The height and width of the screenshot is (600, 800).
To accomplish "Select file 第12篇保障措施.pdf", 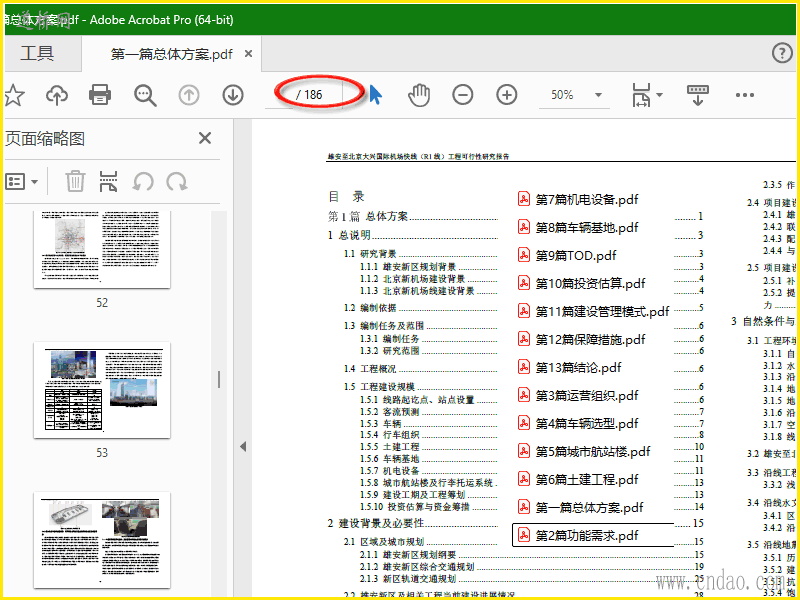I will coord(582,339).
